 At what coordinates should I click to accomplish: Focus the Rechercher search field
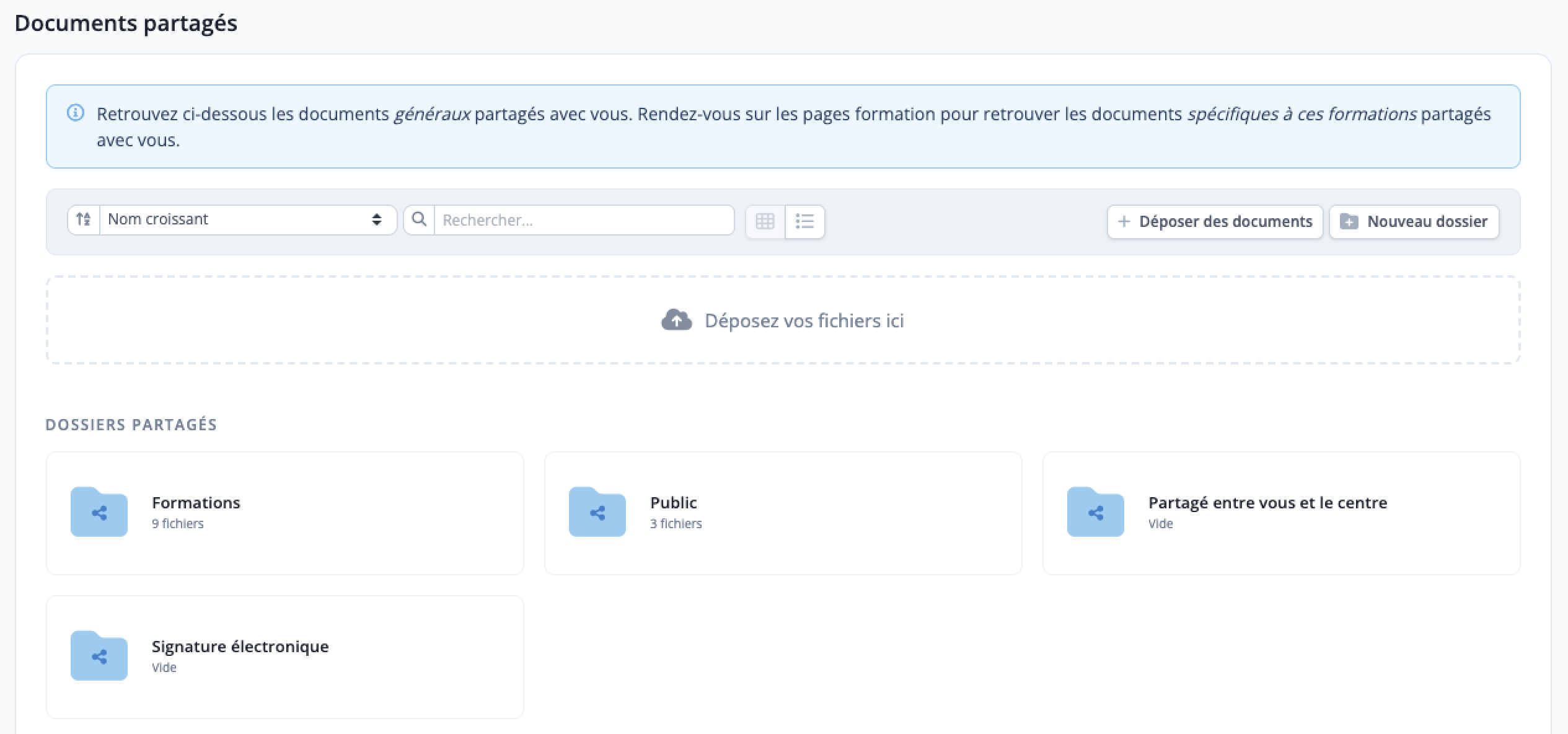(x=584, y=220)
